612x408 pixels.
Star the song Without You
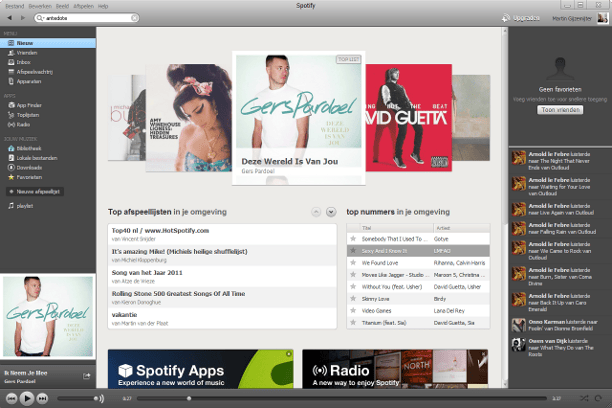pos(353,287)
